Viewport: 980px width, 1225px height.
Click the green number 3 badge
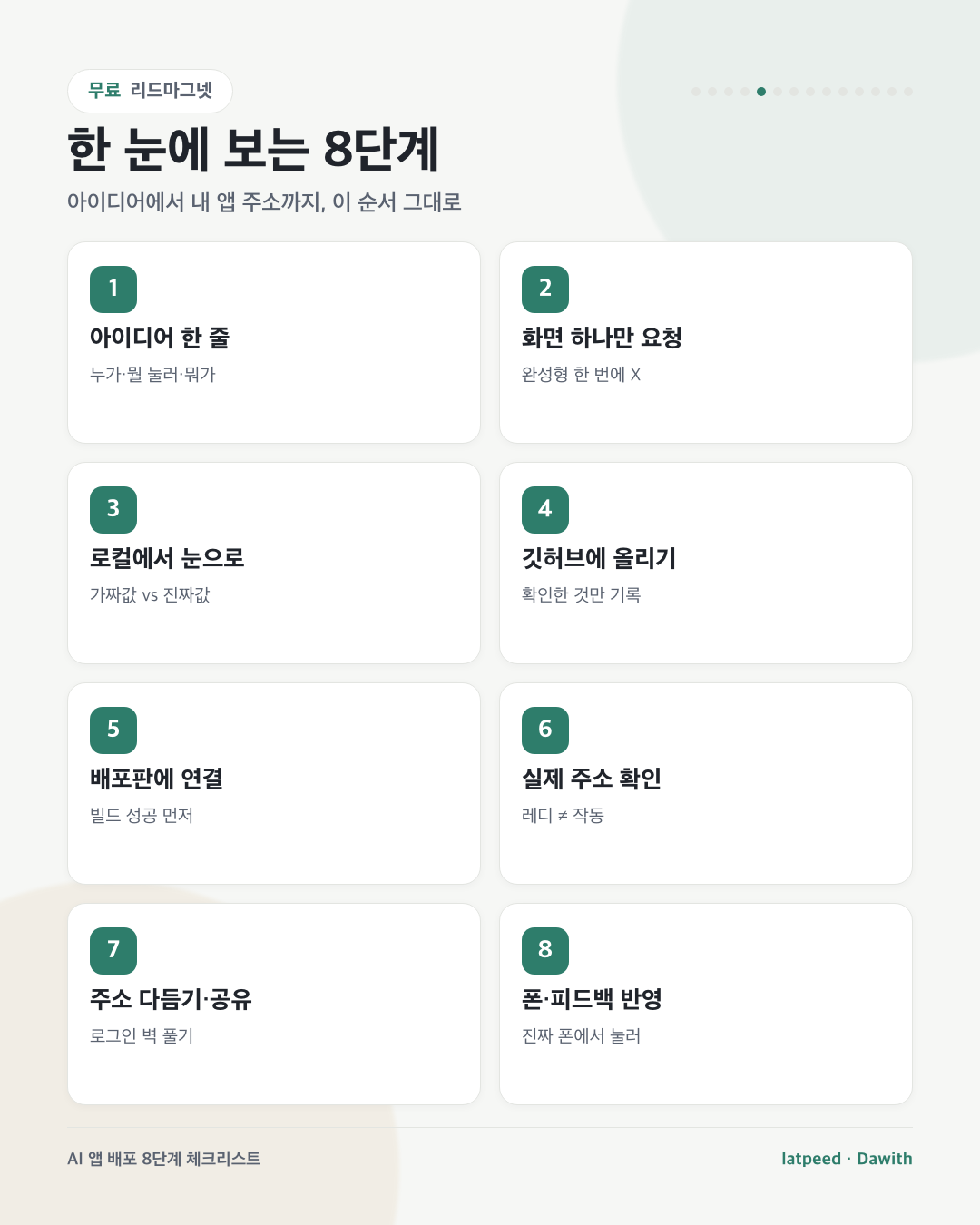pyautogui.click(x=113, y=510)
